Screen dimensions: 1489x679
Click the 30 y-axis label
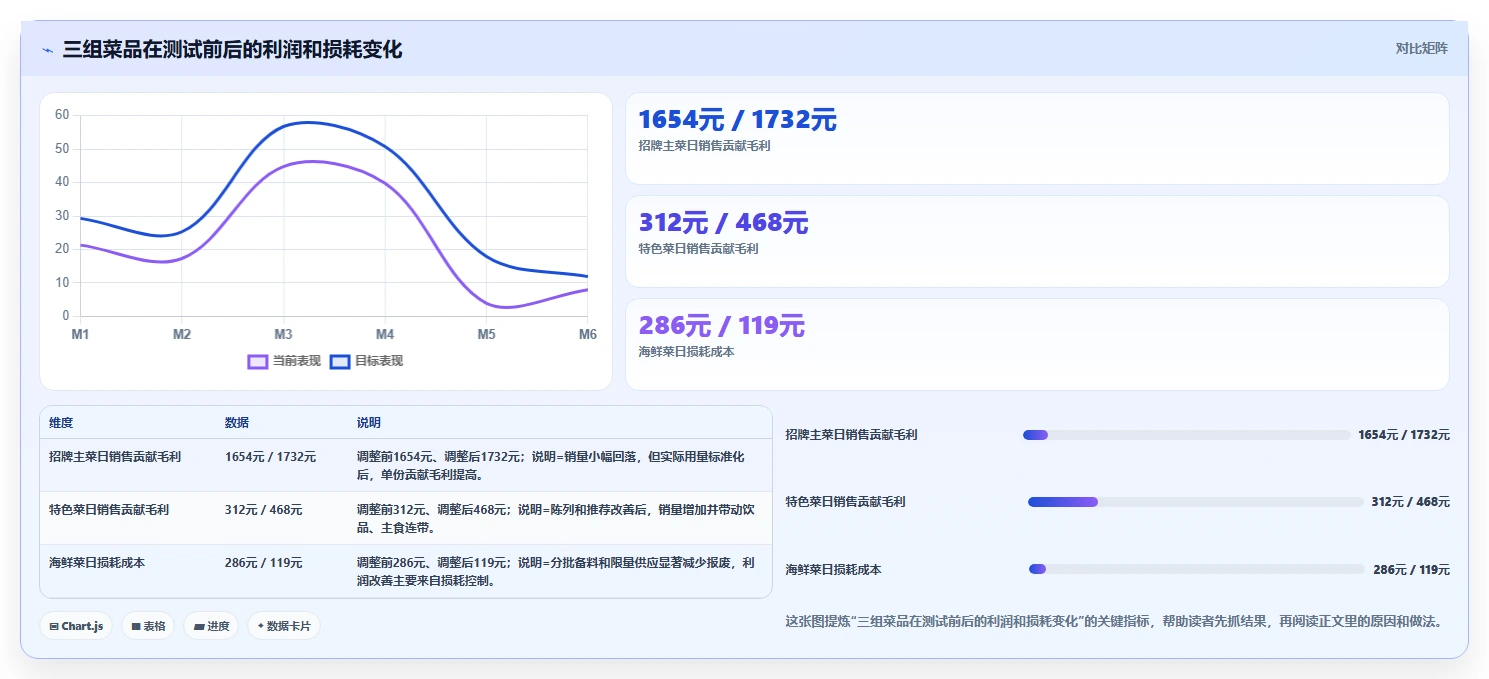[x=62, y=216]
